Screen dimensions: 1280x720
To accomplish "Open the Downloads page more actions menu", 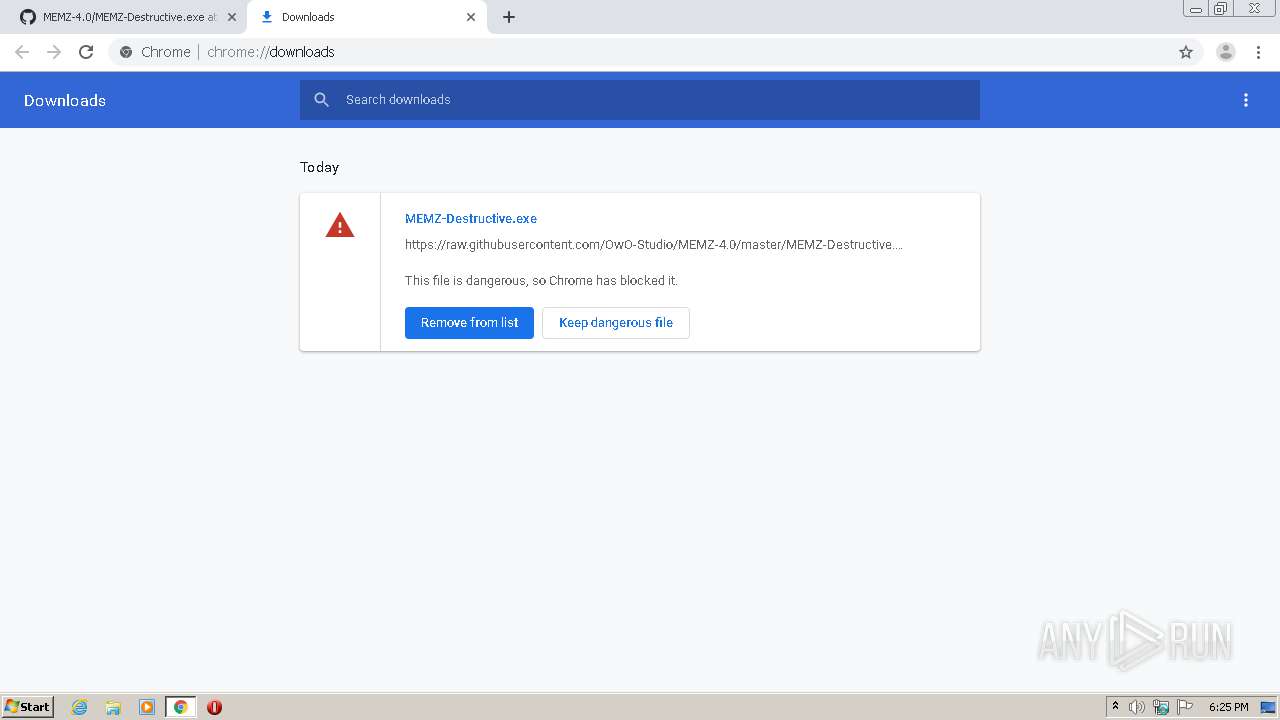I will pyautogui.click(x=1246, y=100).
